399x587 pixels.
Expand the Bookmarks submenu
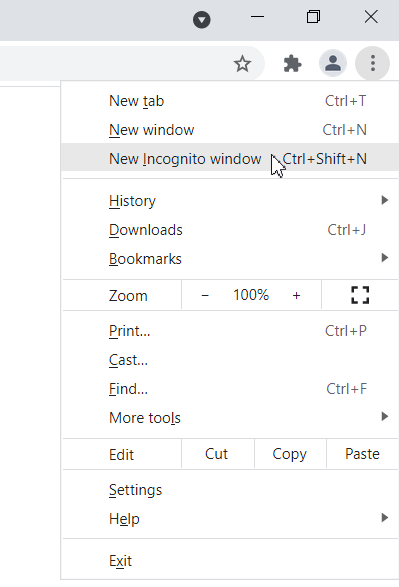click(x=230, y=259)
